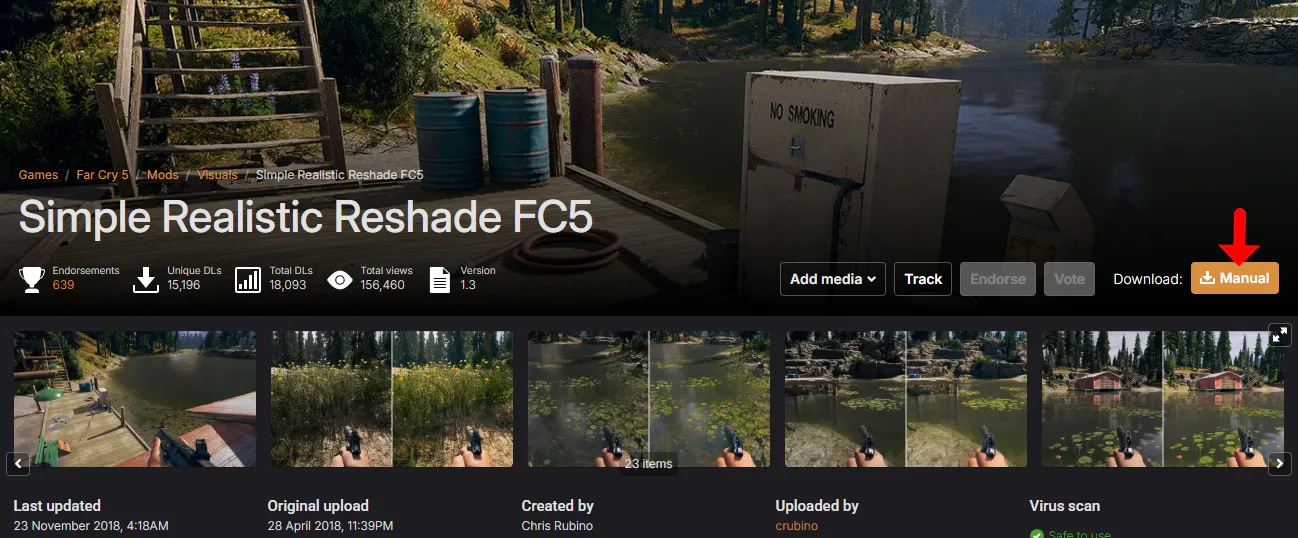Click the Total views eye icon
Image resolution: width=1298 pixels, height=538 pixels.
(x=340, y=279)
